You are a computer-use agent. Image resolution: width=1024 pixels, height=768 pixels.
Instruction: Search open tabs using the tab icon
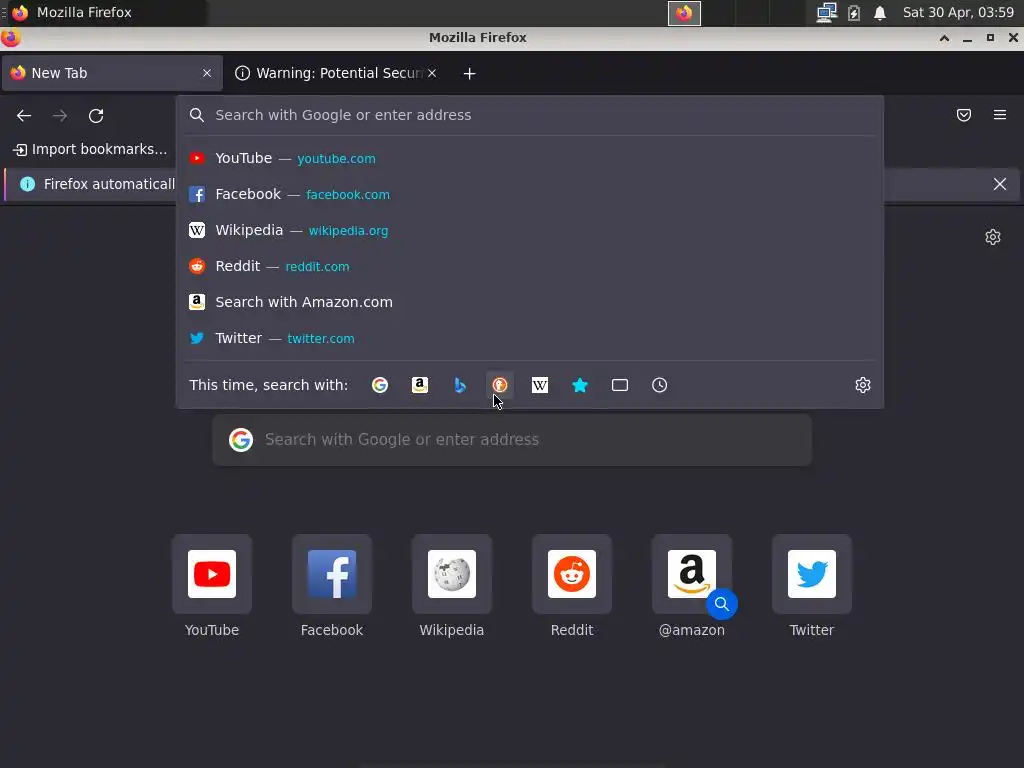[620, 385]
